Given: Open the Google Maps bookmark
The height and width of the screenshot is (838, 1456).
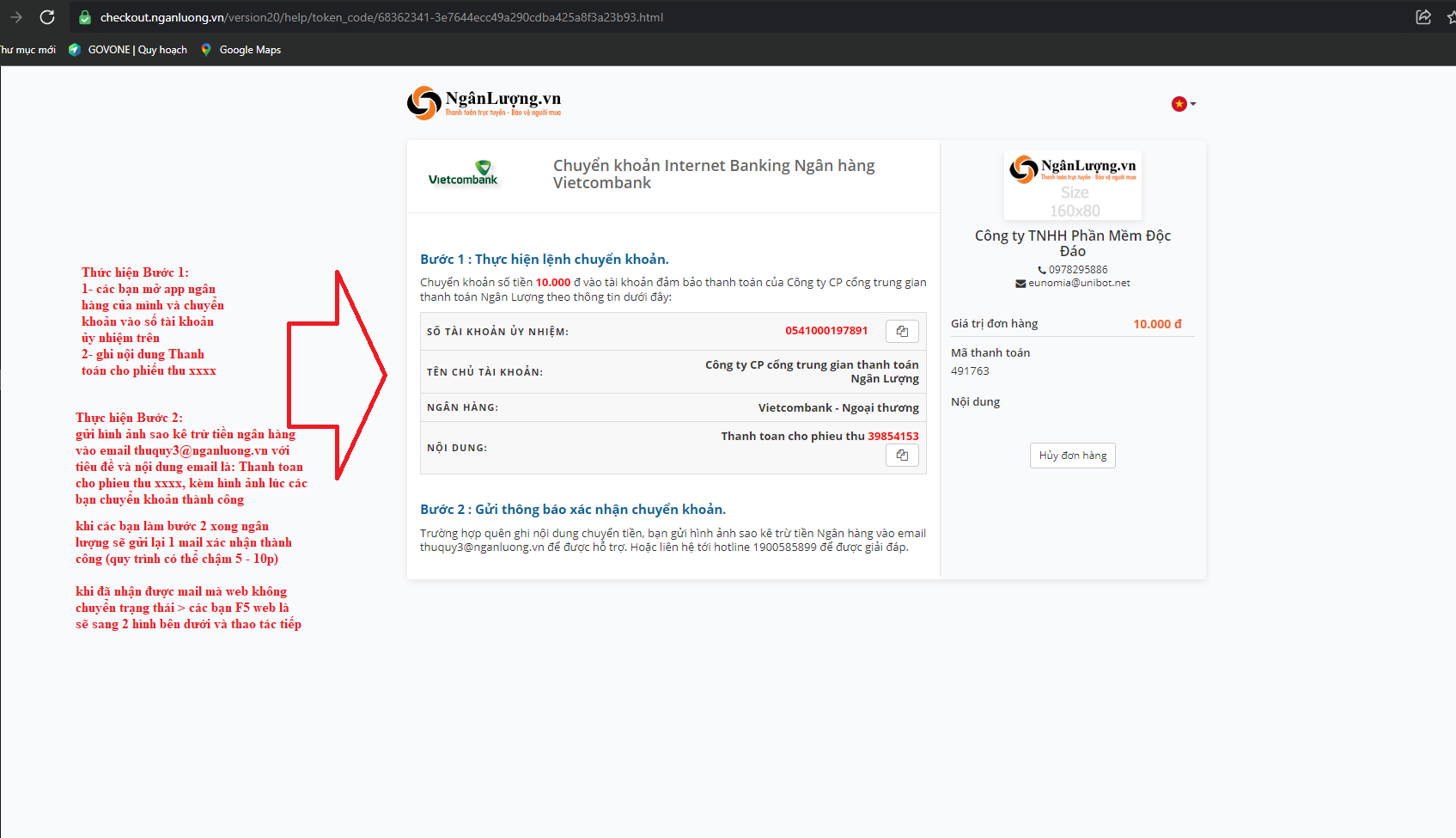Looking at the screenshot, I should 241,50.
